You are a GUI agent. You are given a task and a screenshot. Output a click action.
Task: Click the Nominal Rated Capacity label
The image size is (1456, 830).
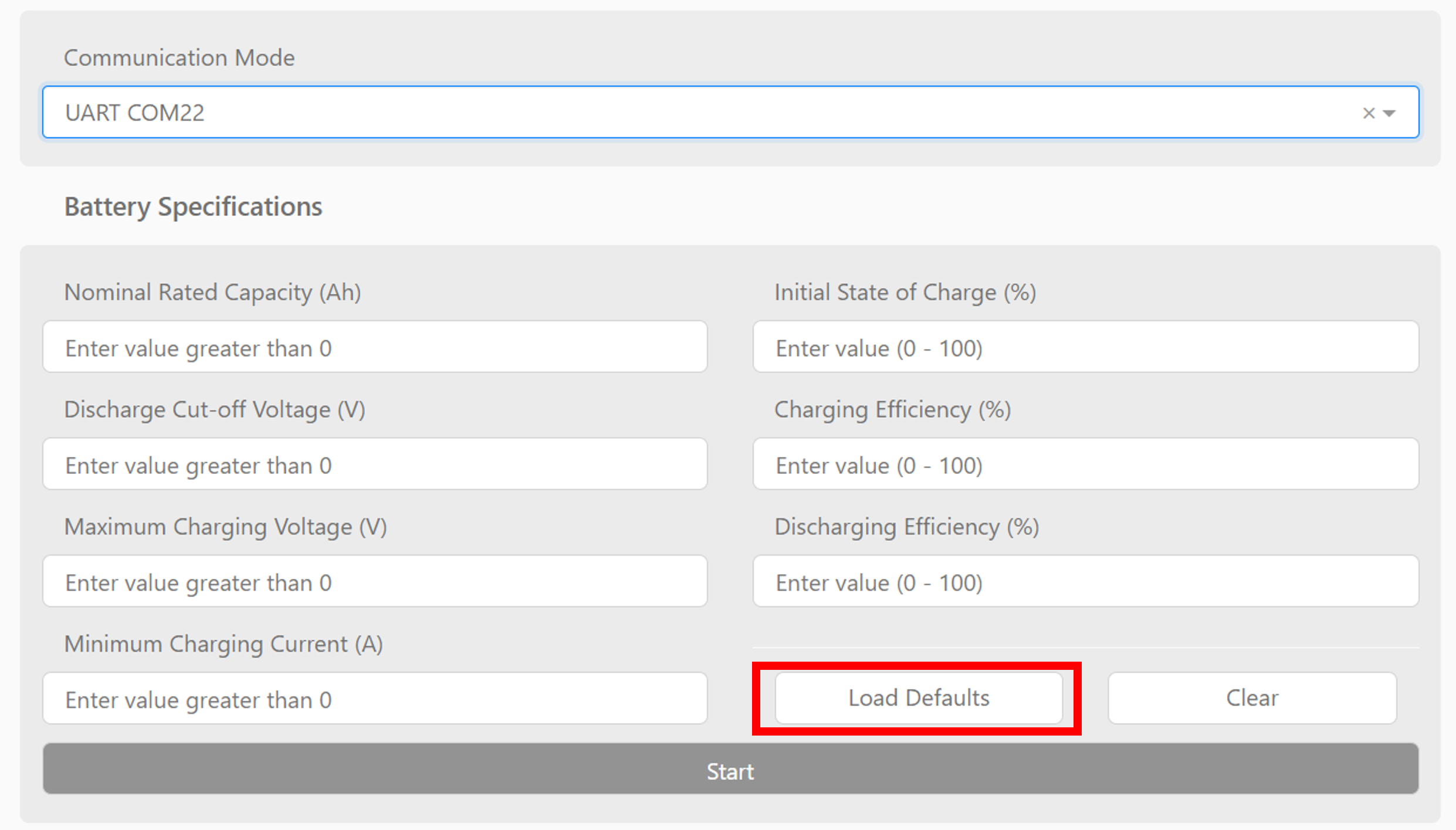[x=212, y=292]
